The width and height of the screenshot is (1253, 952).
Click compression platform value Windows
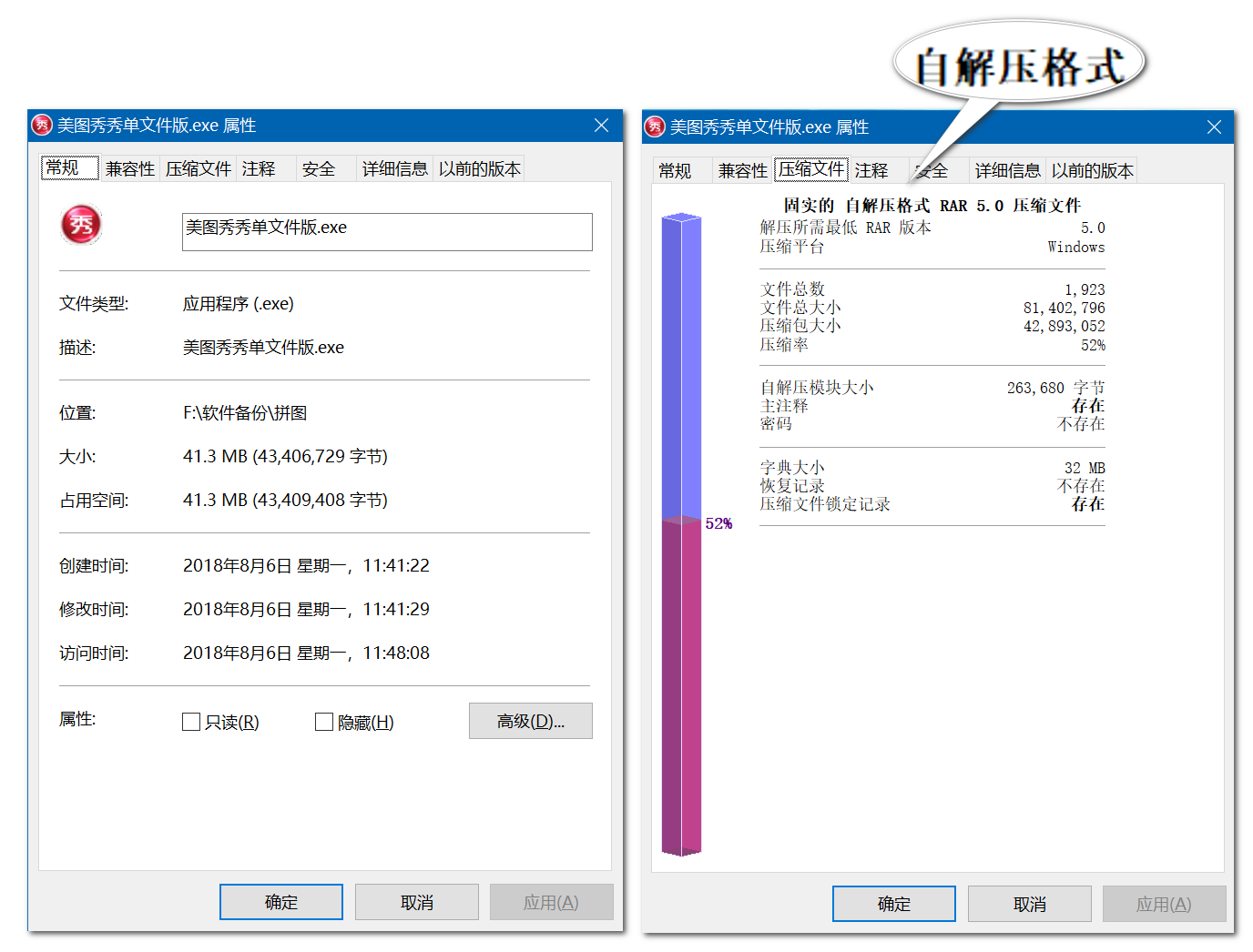(x=1076, y=247)
